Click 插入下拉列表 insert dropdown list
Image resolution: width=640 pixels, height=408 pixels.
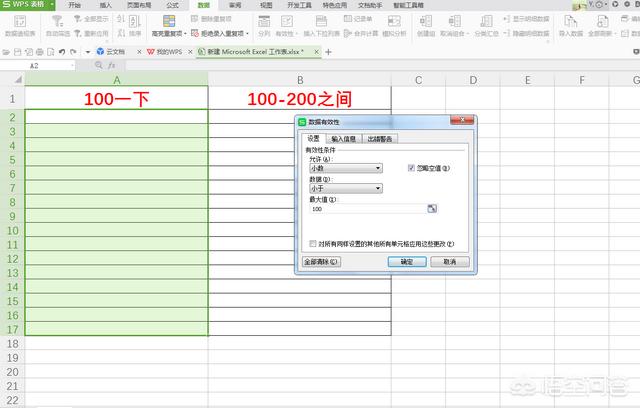pos(322,26)
